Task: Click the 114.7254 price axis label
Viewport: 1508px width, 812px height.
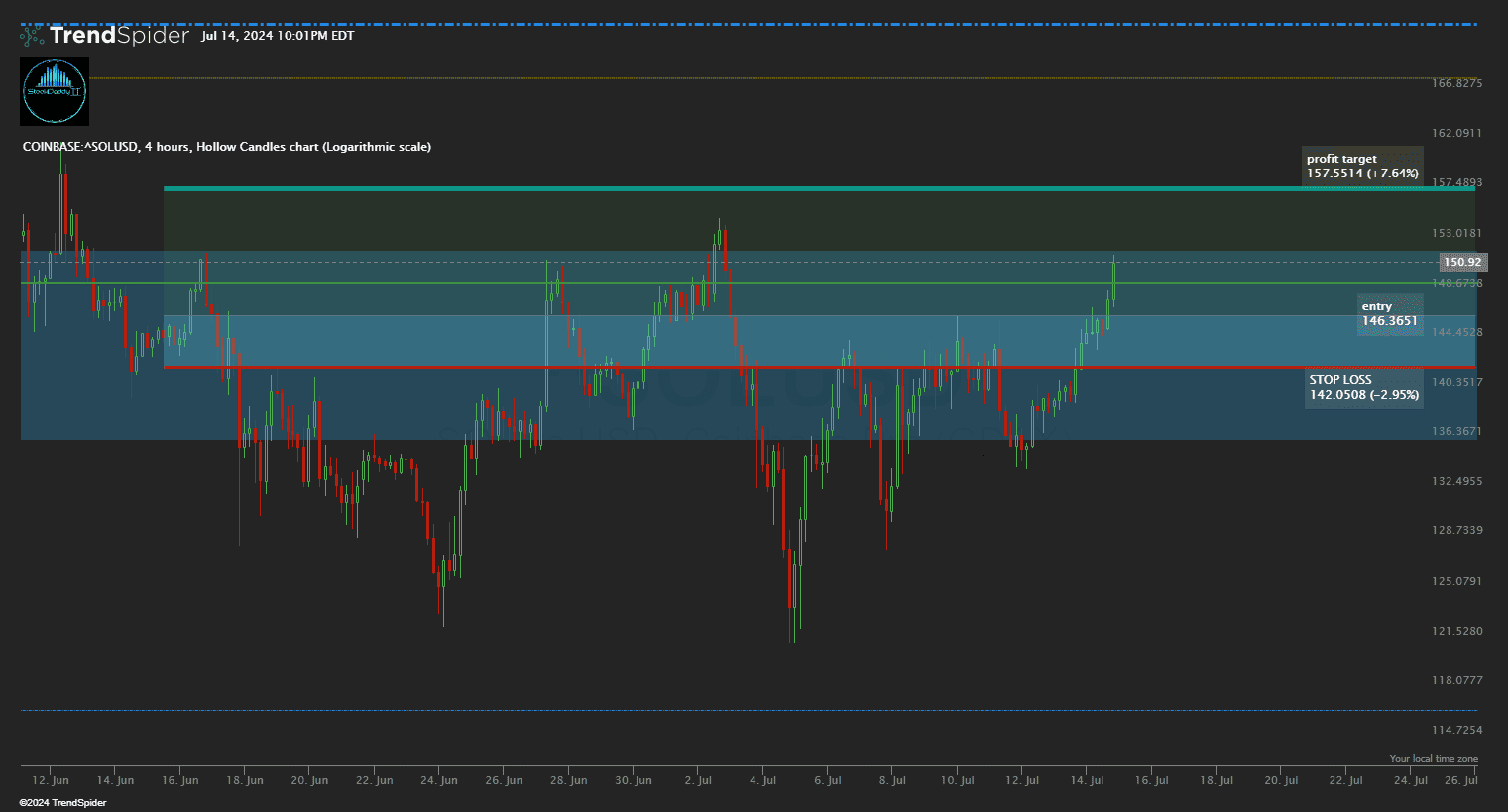Action: point(1456,730)
